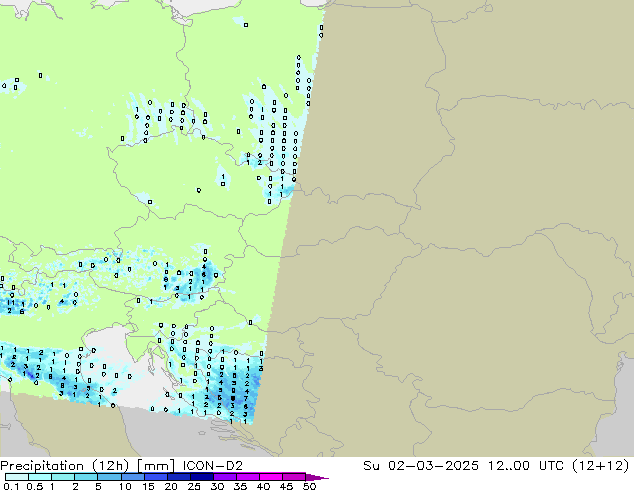Click the '25' legend scale value

click(x=194, y=486)
